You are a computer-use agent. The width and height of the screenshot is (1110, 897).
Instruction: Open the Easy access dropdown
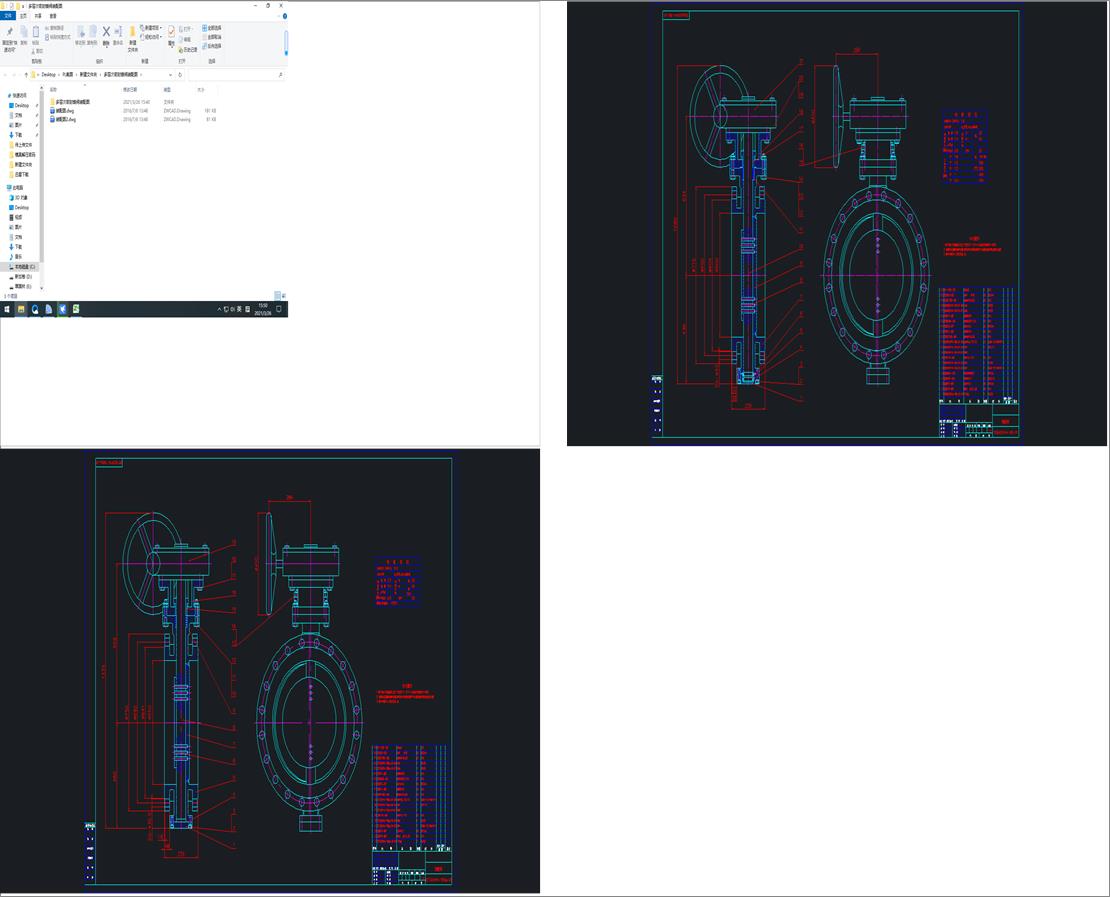coord(151,37)
